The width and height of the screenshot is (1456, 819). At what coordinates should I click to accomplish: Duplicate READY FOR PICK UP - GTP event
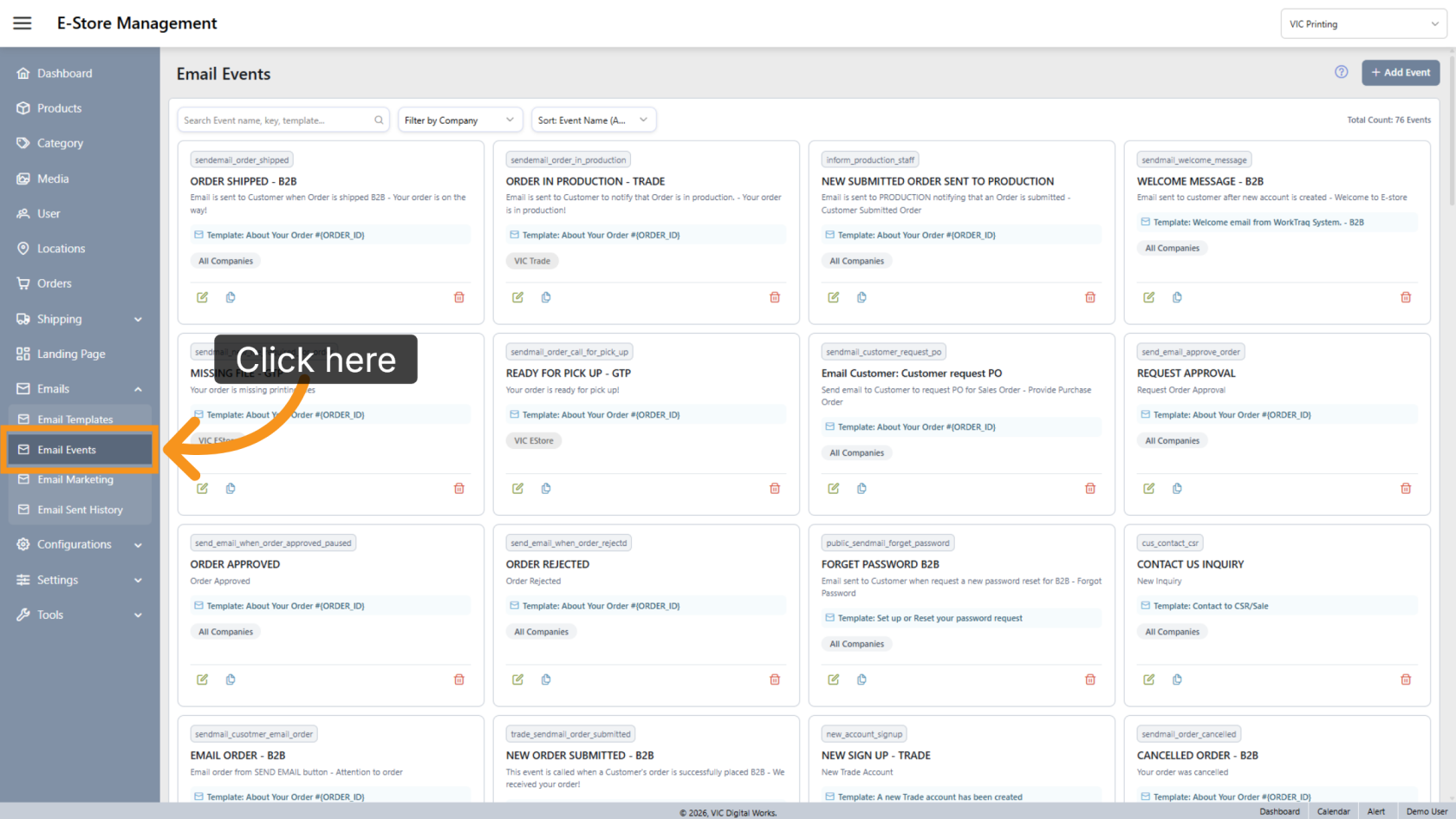(x=546, y=489)
